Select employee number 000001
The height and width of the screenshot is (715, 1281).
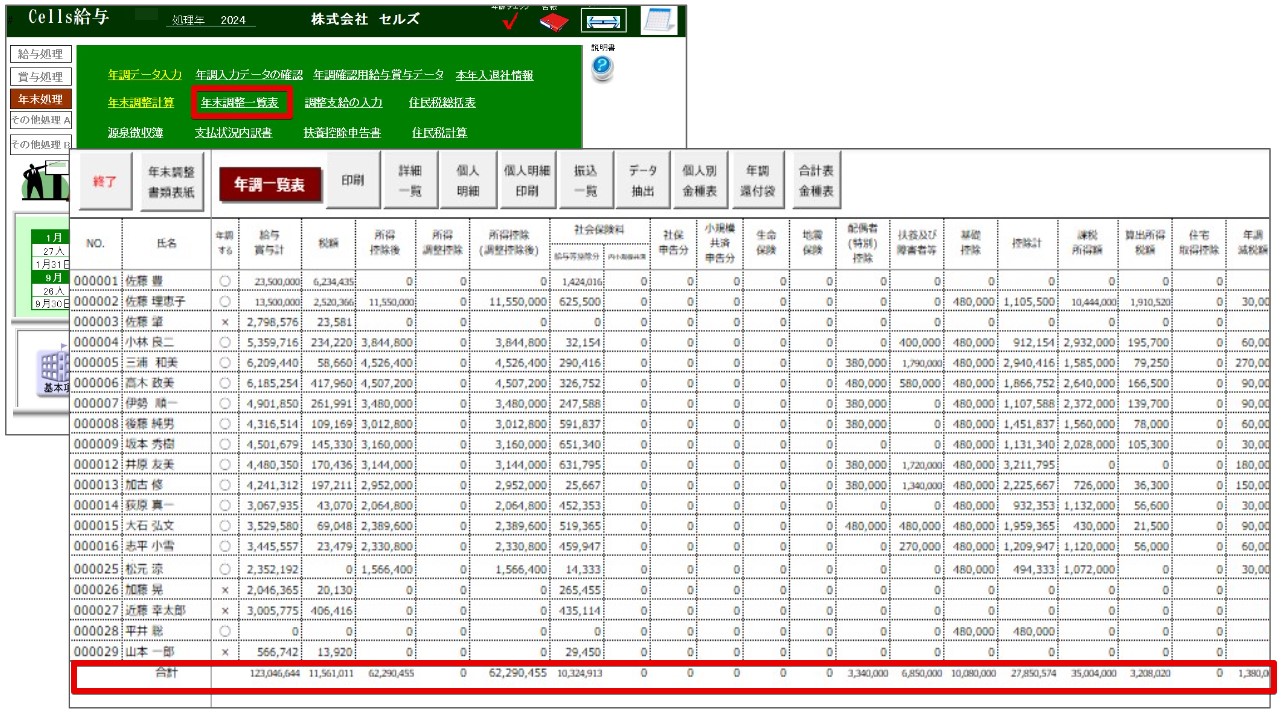coord(96,281)
